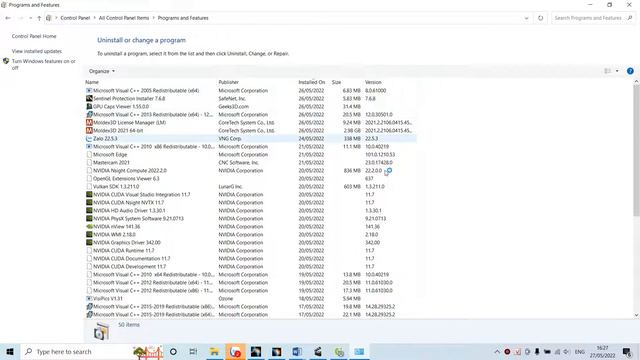
Task: Click the vertical scrollbar thumb
Action: tap(636, 151)
